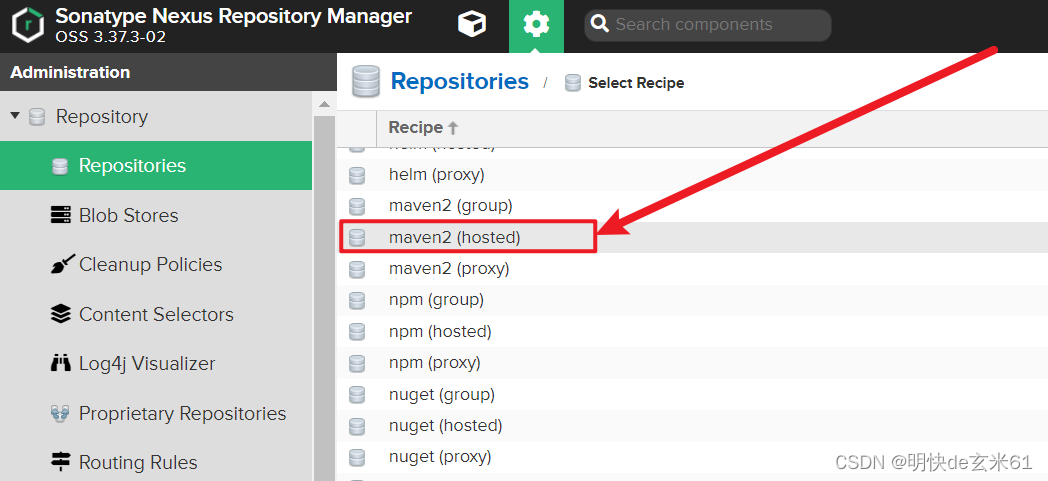Click the search magnifier icon
Screen dimensions: 1048x481
pos(600,25)
